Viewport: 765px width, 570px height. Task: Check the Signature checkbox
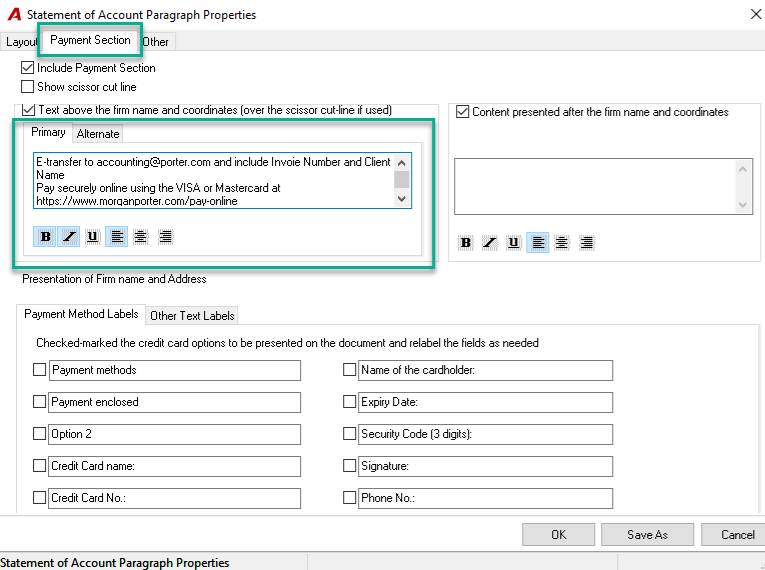coord(349,466)
